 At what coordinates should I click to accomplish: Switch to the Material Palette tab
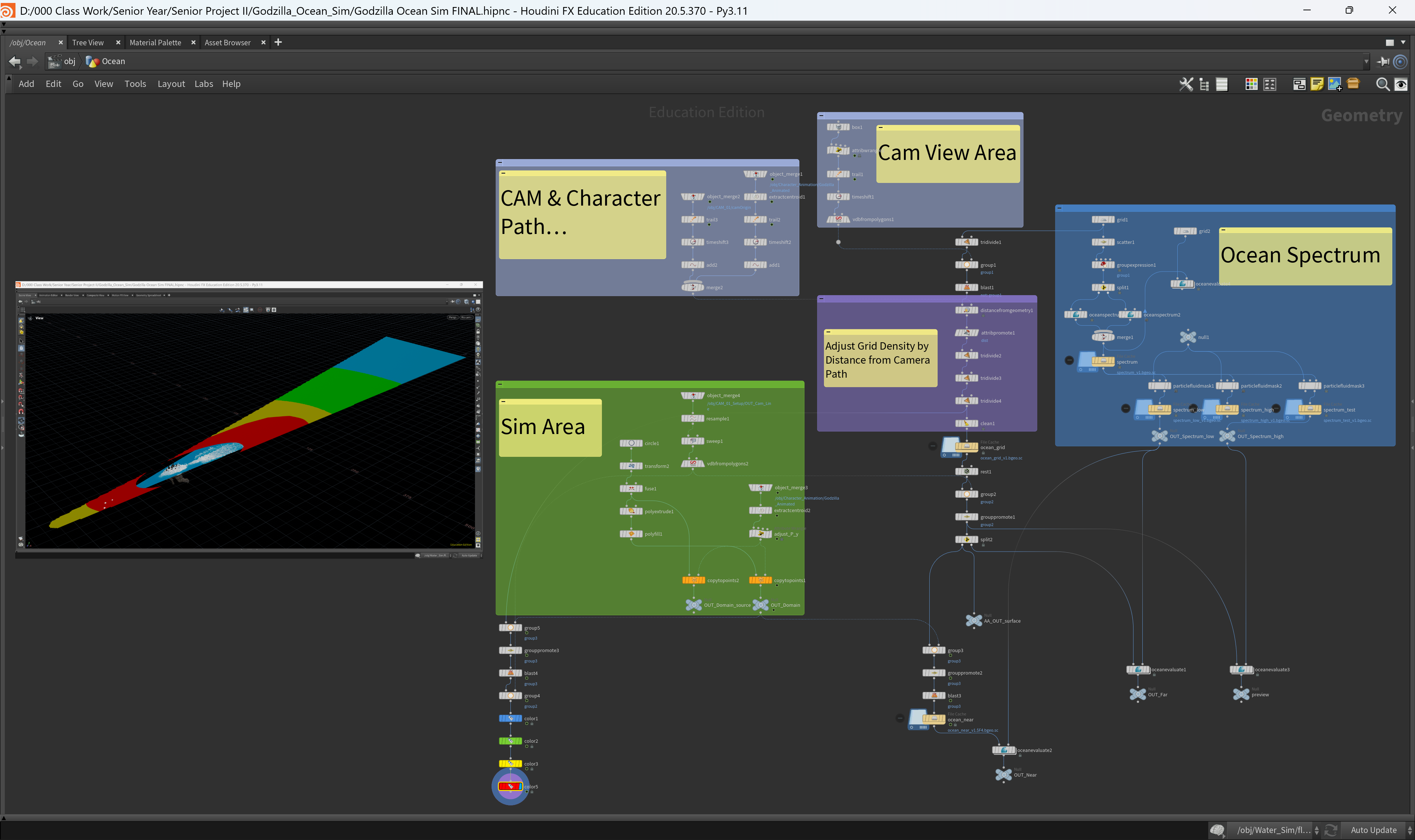click(x=155, y=42)
